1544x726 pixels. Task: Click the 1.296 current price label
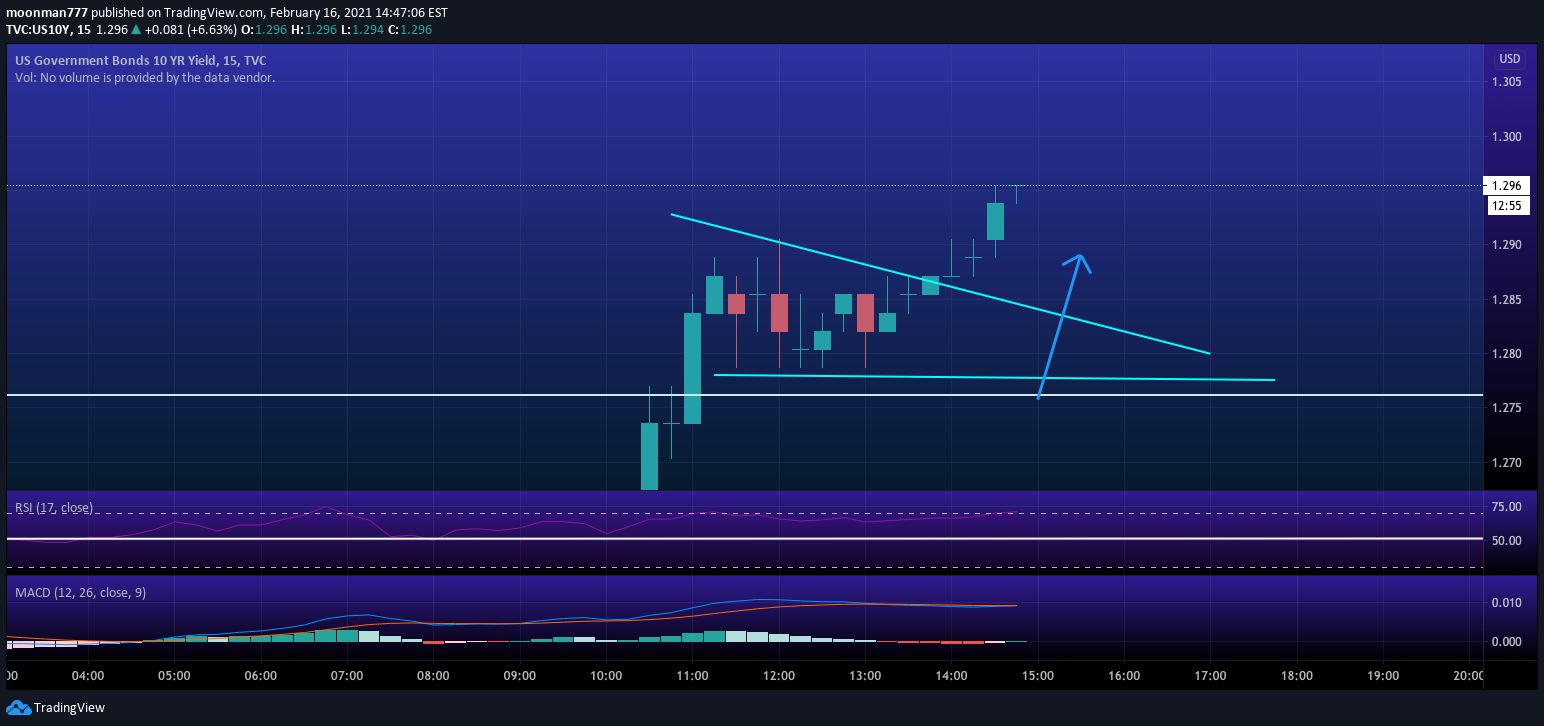pos(1506,186)
